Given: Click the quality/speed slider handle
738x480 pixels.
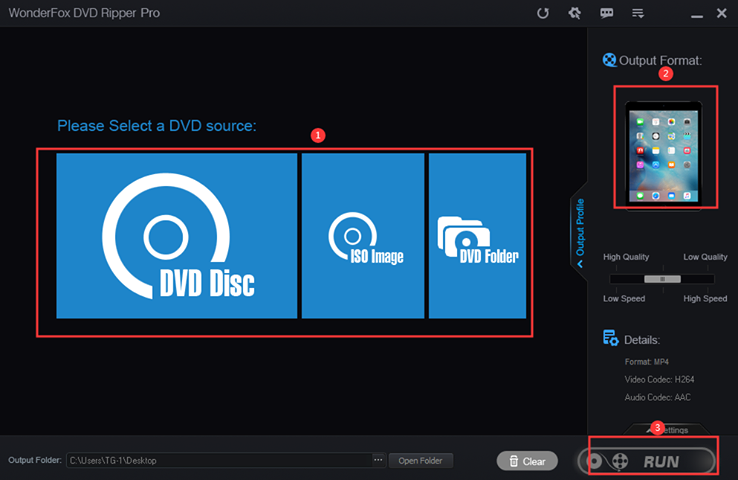Looking at the screenshot, I should point(662,279).
